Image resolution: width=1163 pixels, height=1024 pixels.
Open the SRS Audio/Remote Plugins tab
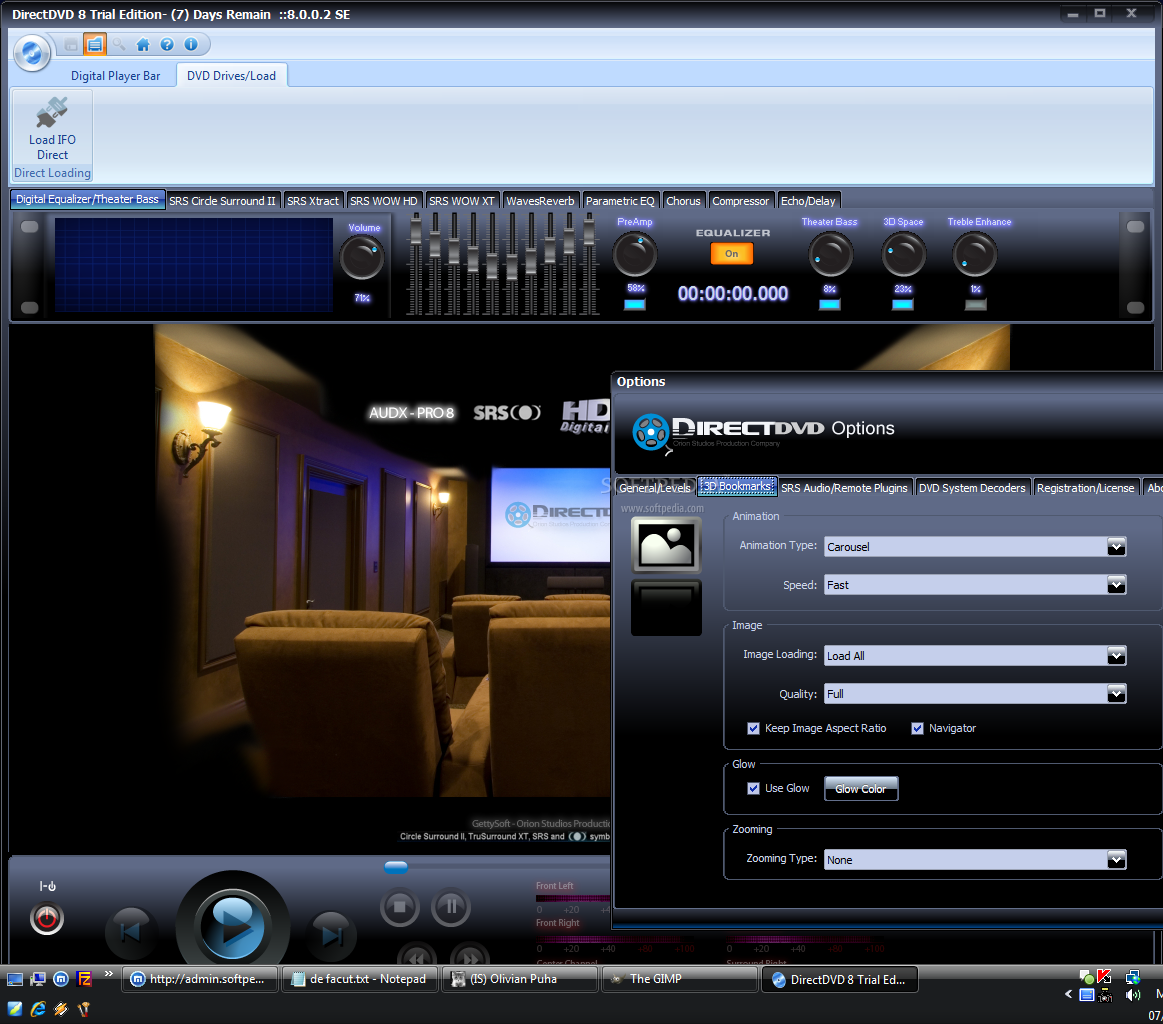[x=844, y=488]
